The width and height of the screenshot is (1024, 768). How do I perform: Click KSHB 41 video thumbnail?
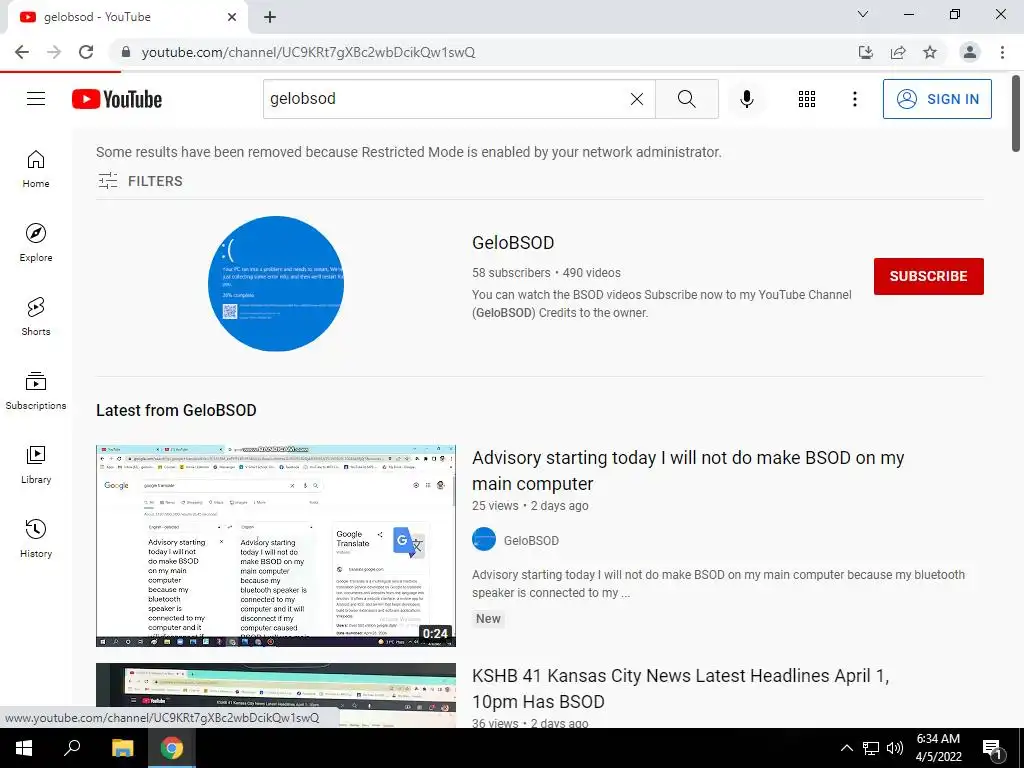coord(276,696)
